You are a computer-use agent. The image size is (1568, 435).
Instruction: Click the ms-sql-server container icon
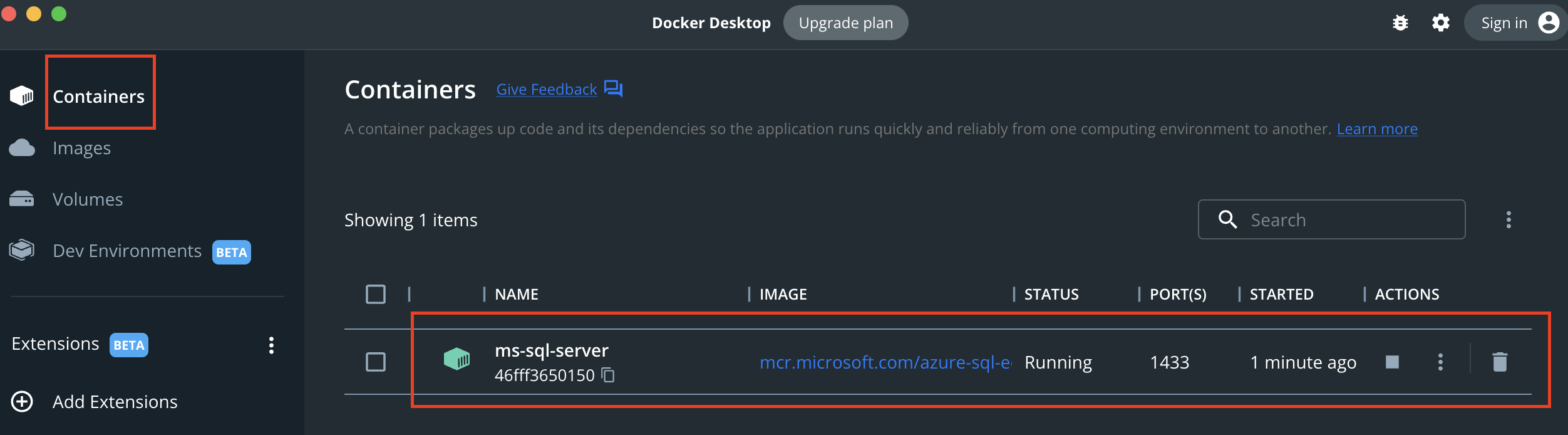[456, 359]
